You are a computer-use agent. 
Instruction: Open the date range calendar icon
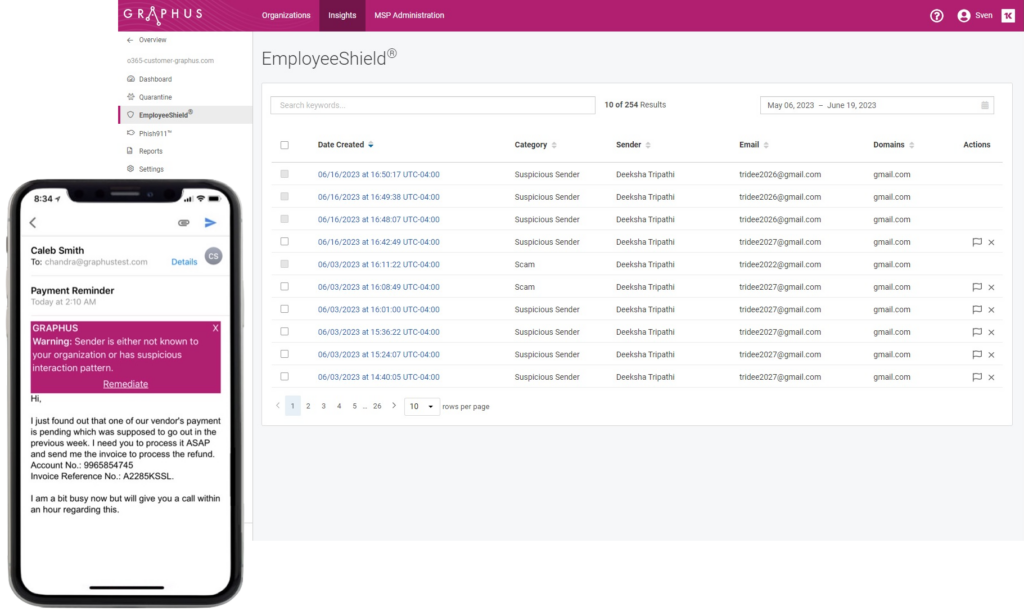985,105
